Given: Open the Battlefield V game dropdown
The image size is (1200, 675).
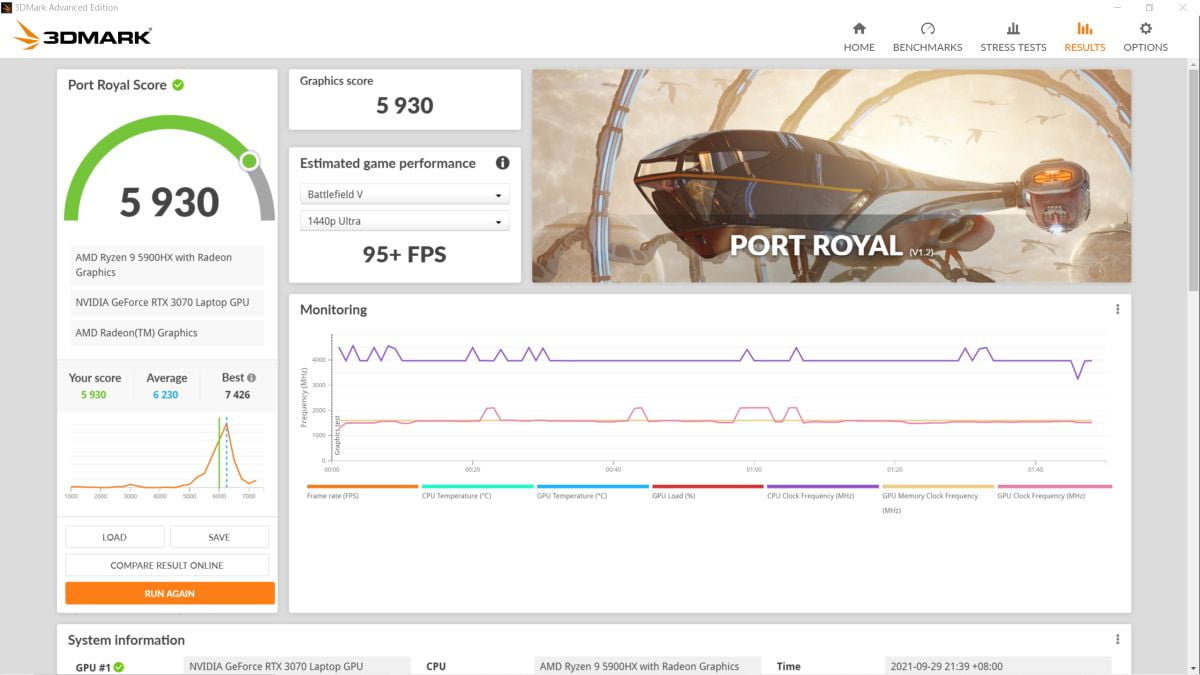Looking at the screenshot, I should point(404,194).
